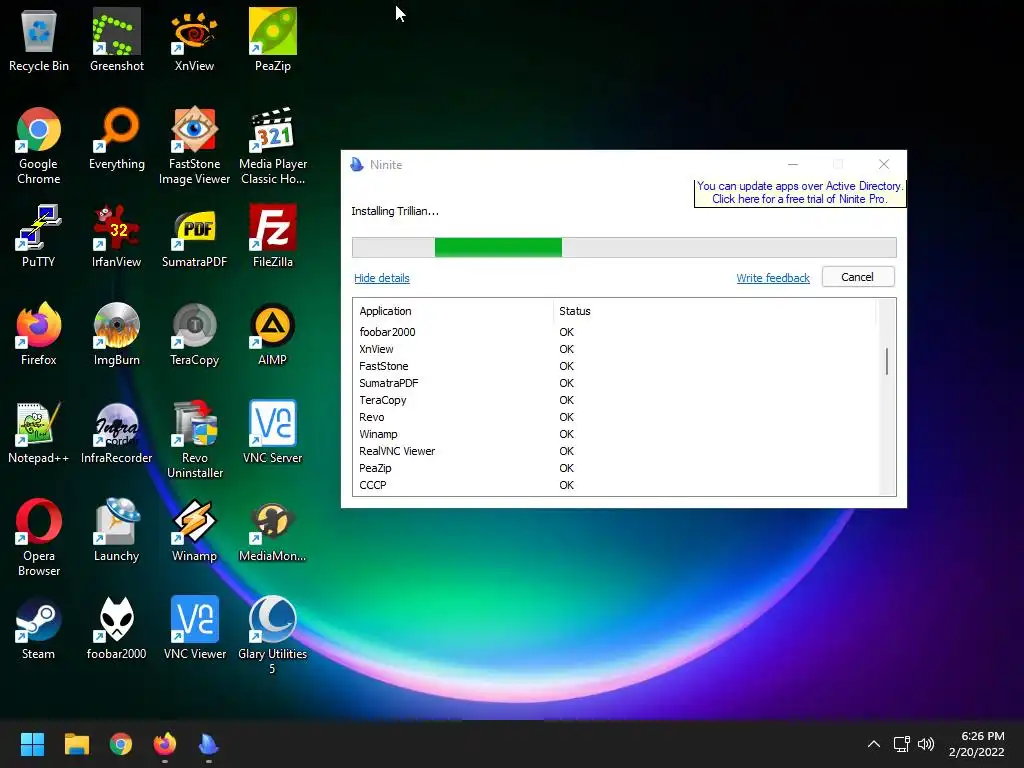Click the Ninite taskbar icon

(208, 744)
